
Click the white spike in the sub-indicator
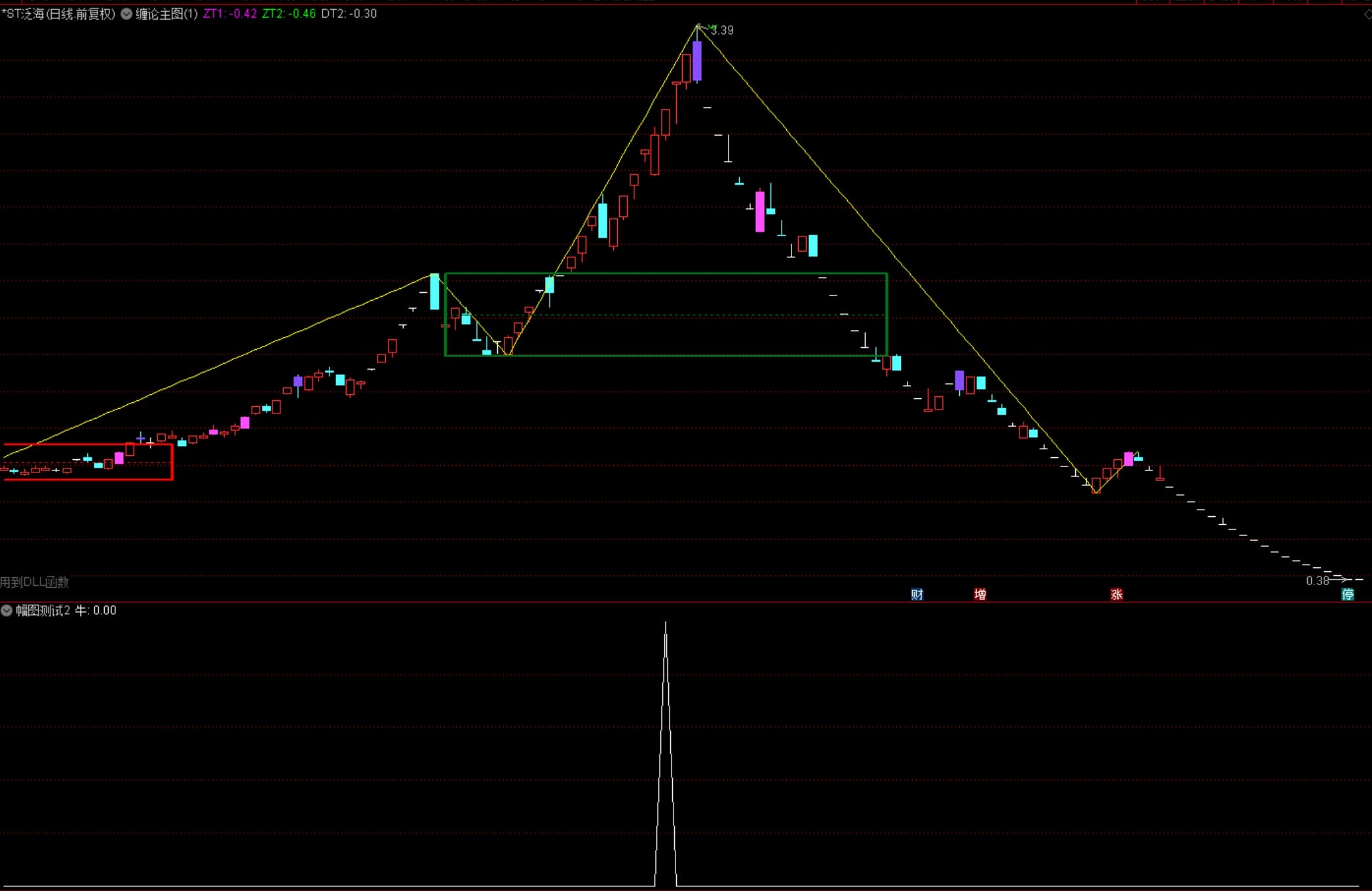click(x=666, y=753)
